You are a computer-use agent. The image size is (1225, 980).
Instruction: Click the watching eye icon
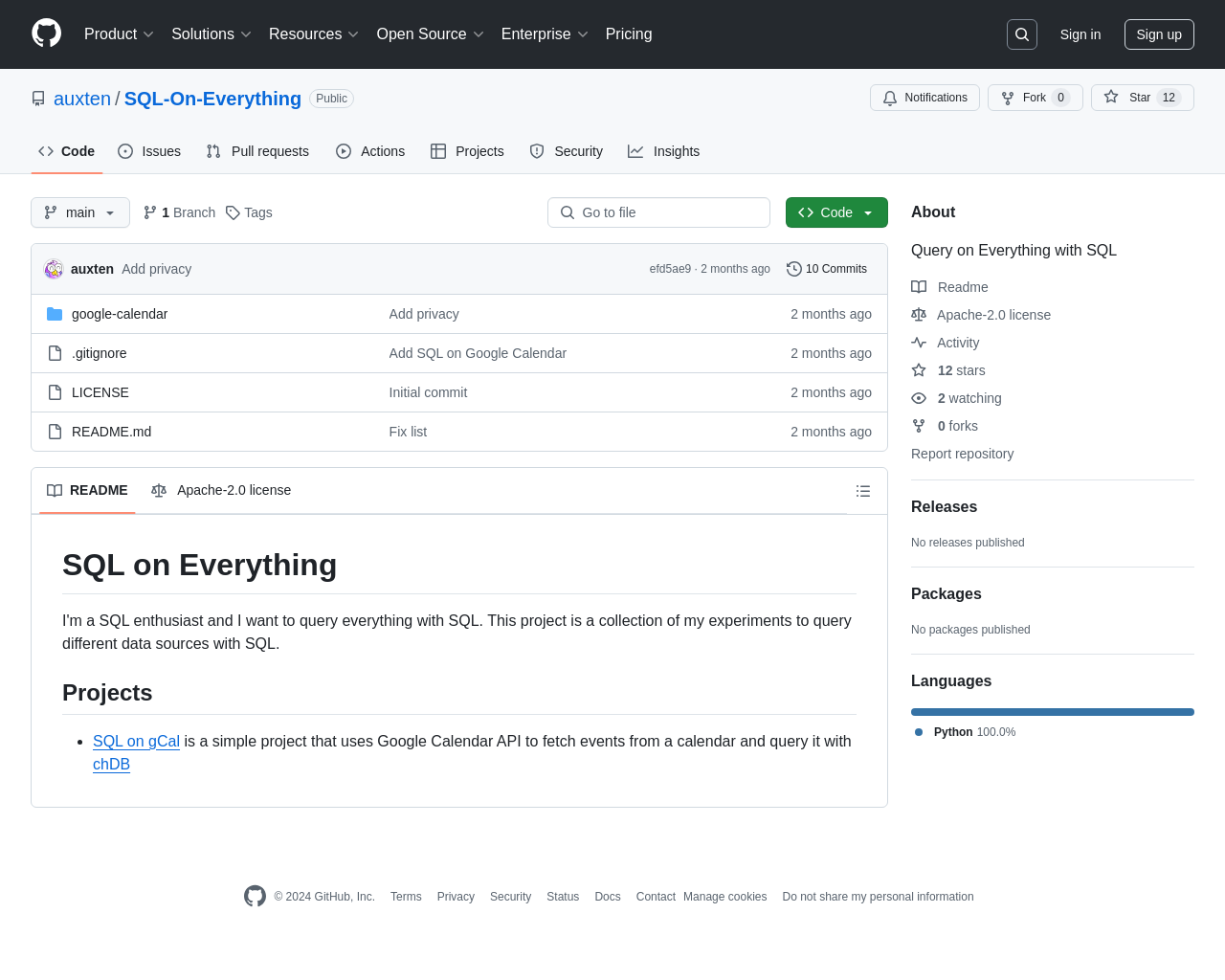click(919, 398)
